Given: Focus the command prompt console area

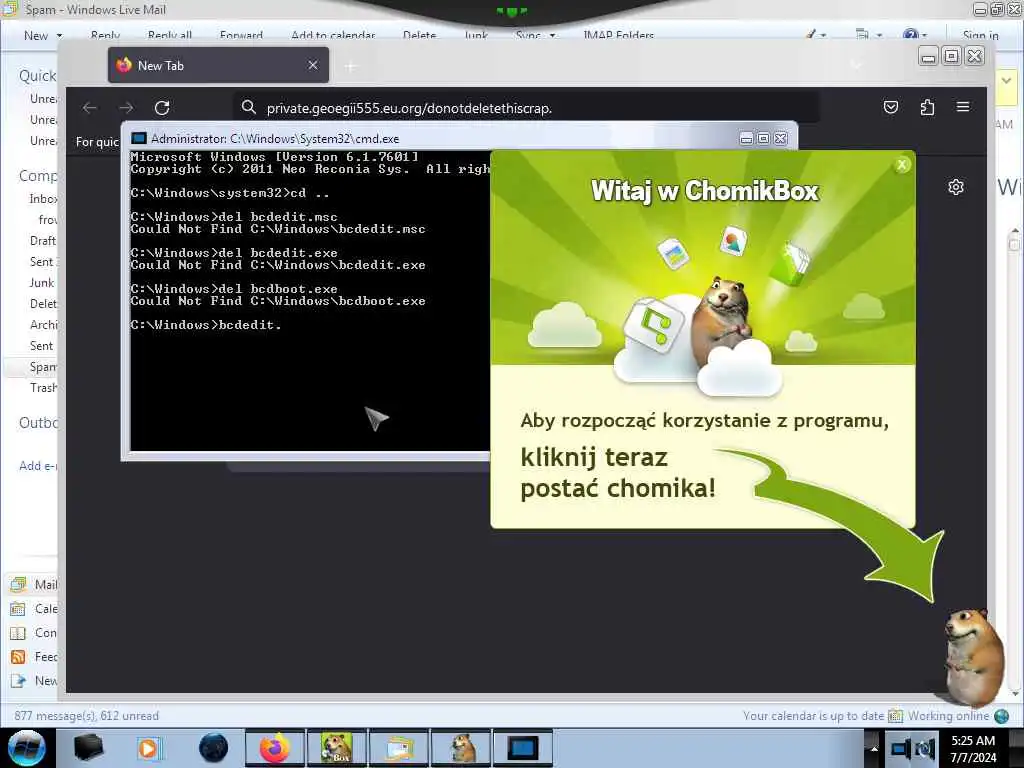Looking at the screenshot, I should click(x=310, y=300).
